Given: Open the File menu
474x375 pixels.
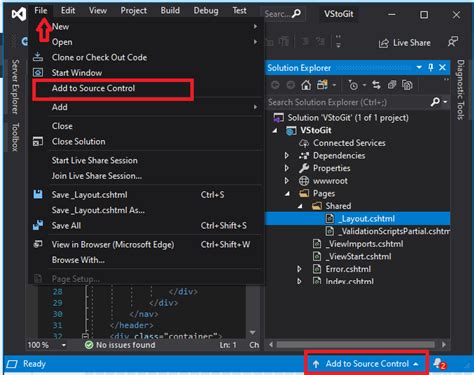Looking at the screenshot, I should [x=41, y=11].
